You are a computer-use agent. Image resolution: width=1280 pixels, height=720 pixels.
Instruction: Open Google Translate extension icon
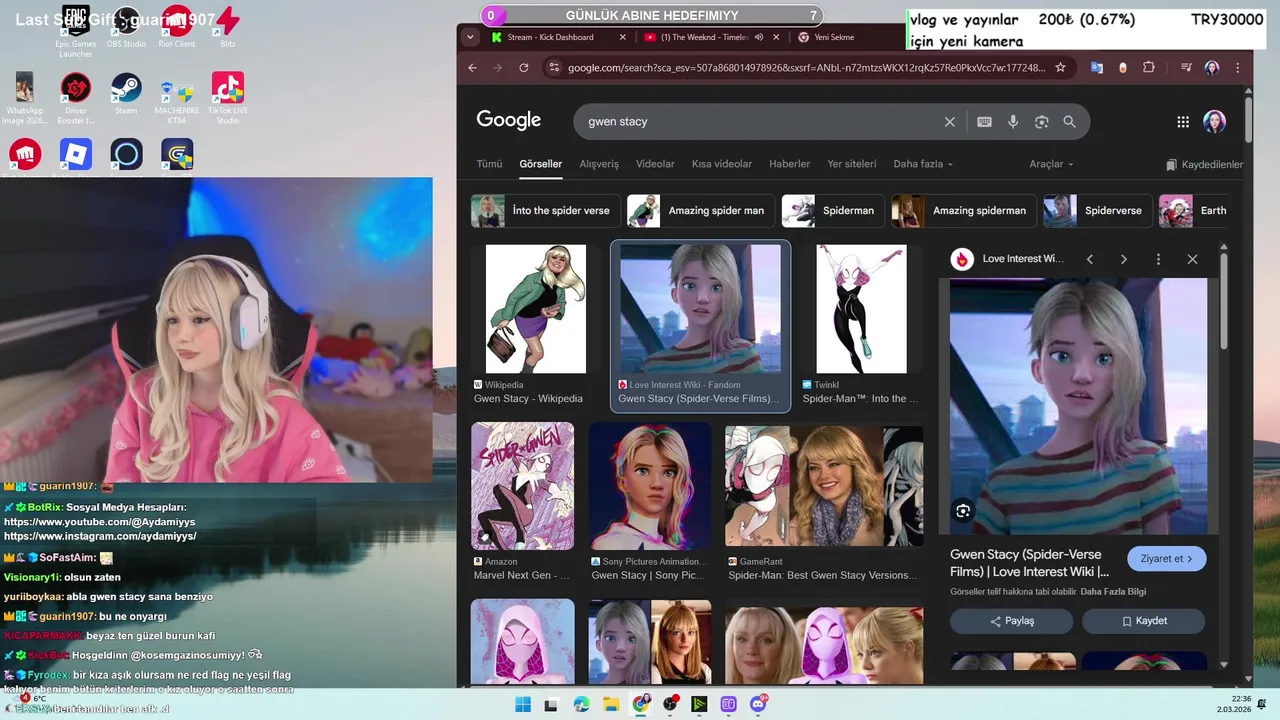pos(1097,67)
